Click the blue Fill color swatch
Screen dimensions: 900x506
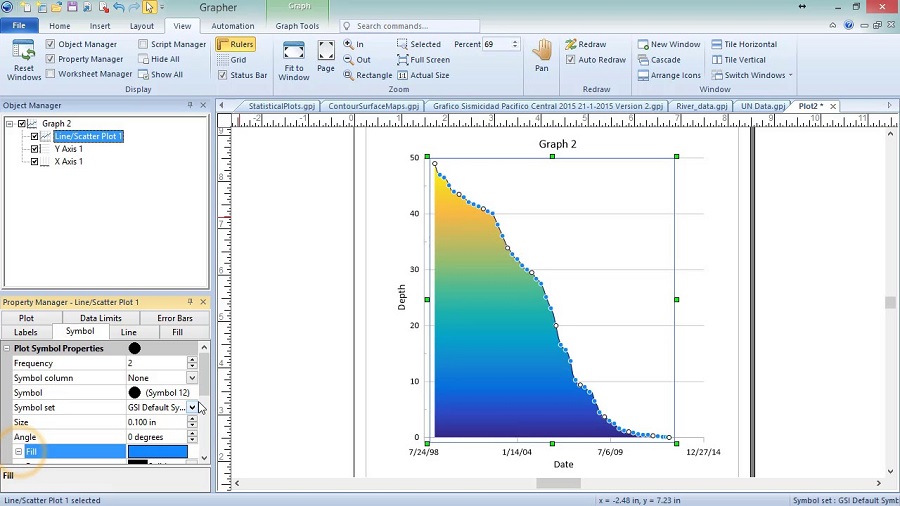pos(157,452)
